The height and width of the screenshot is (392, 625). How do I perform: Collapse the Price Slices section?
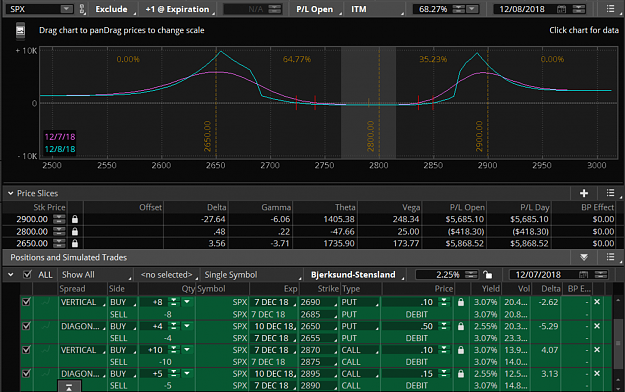(x=10, y=193)
